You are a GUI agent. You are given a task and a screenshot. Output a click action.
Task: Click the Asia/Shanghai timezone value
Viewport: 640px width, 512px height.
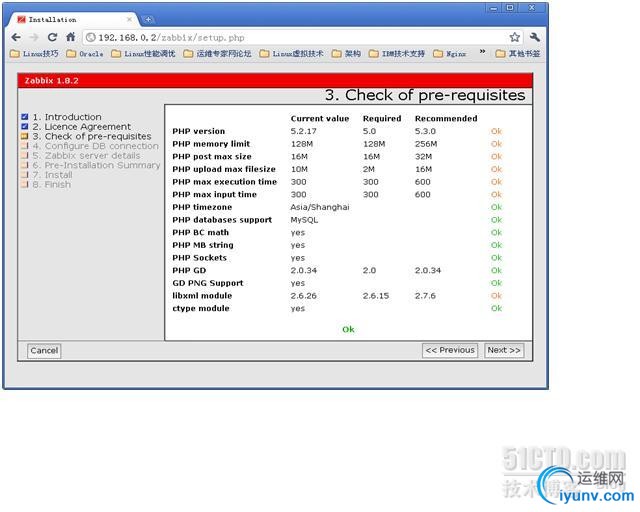point(320,207)
